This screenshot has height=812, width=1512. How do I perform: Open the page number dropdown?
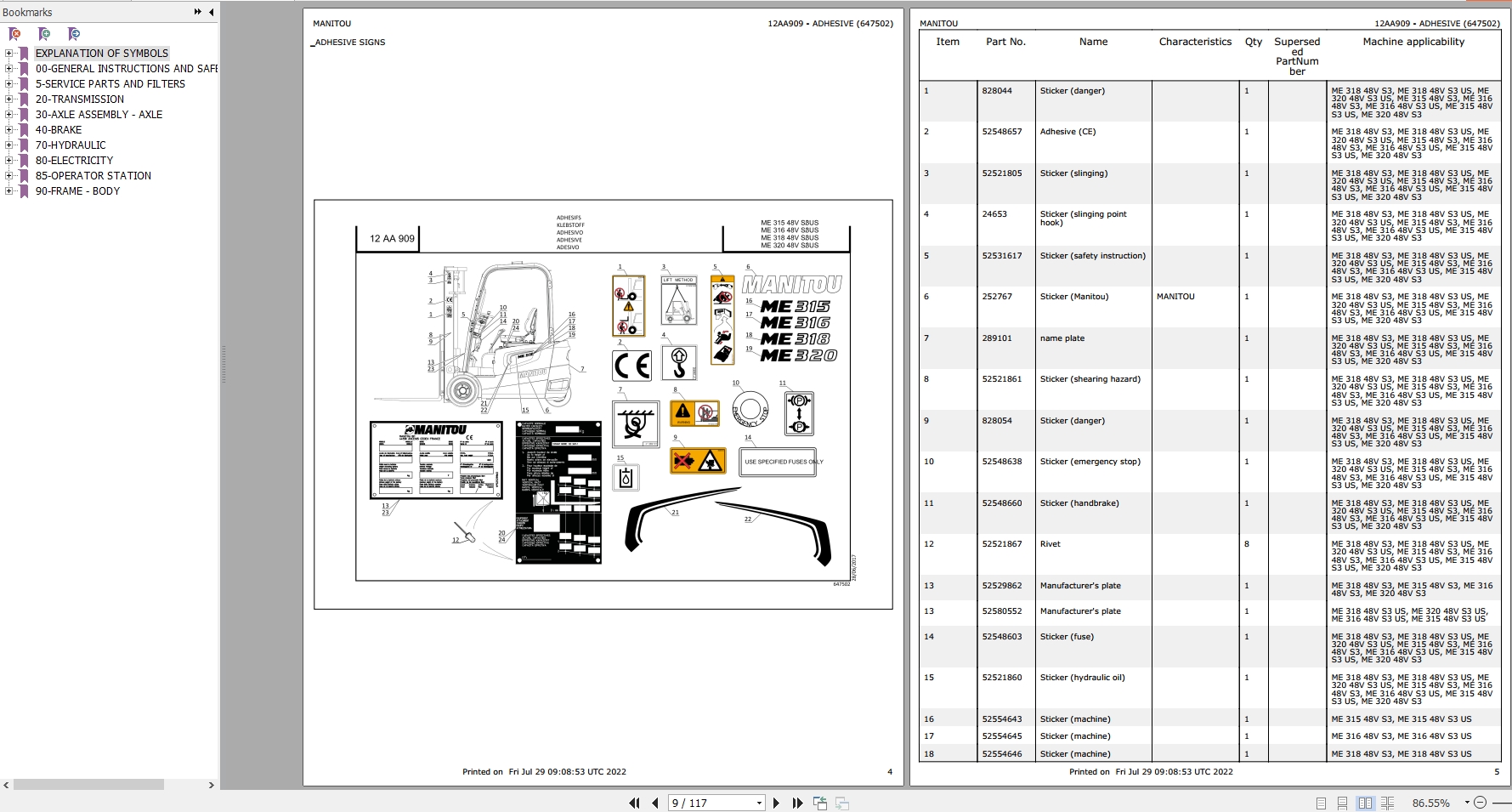click(x=759, y=803)
